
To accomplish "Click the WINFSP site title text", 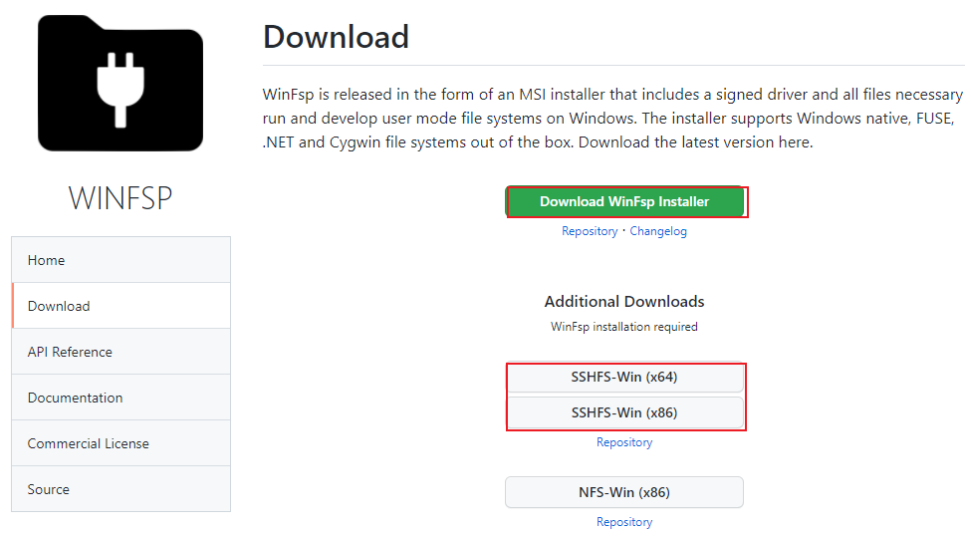I will point(120,198).
